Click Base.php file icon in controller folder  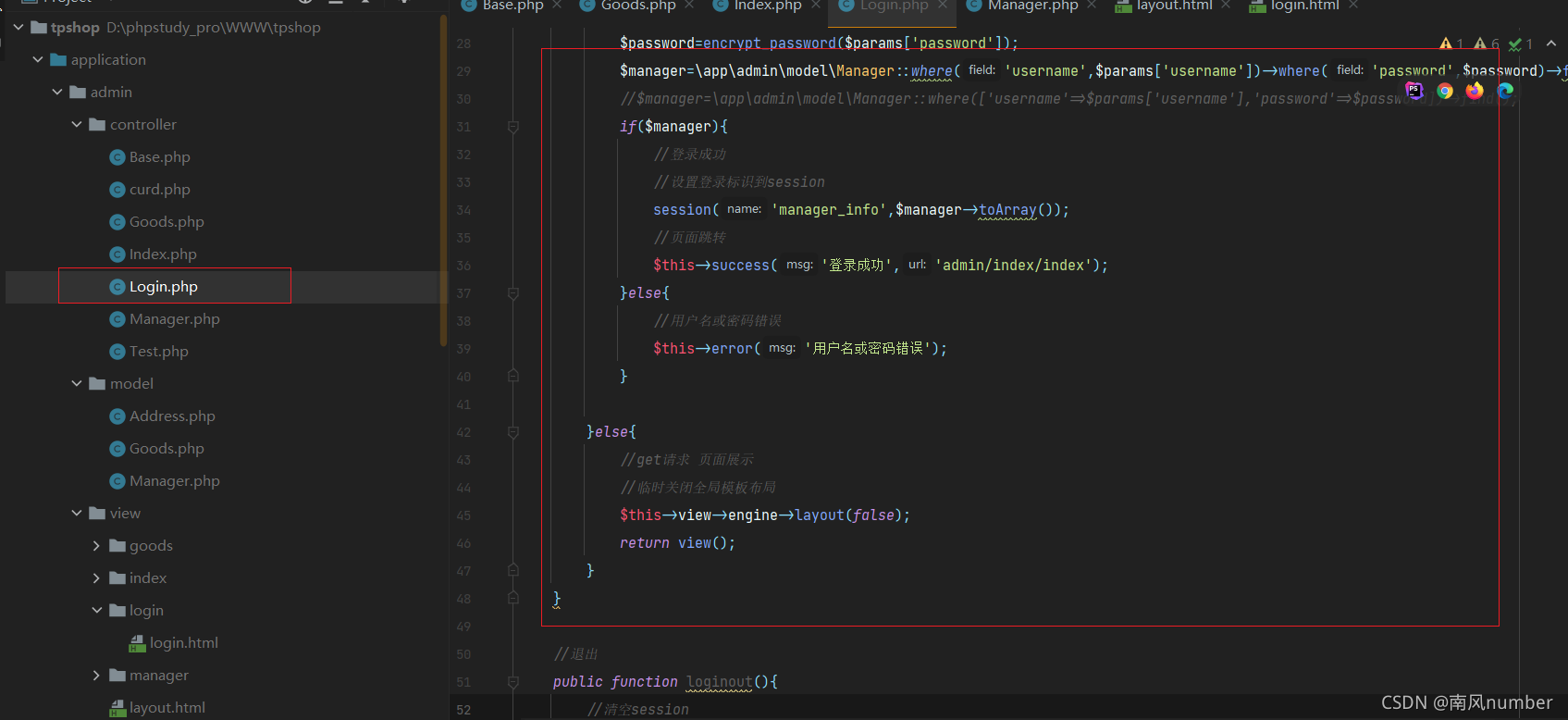point(117,157)
